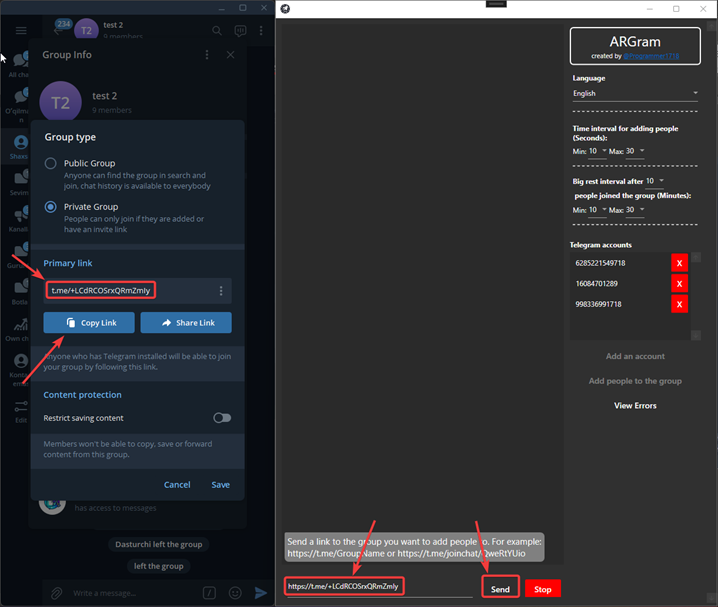Open the discussion/comments icon in chat header

(x=240, y=31)
